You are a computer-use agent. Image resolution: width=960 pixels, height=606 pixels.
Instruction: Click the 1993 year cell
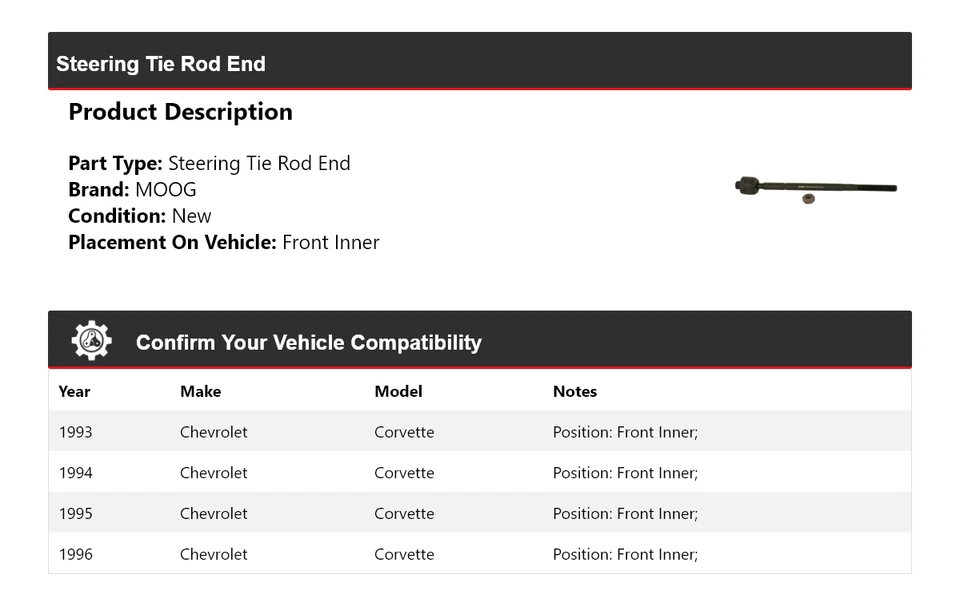[x=75, y=432]
